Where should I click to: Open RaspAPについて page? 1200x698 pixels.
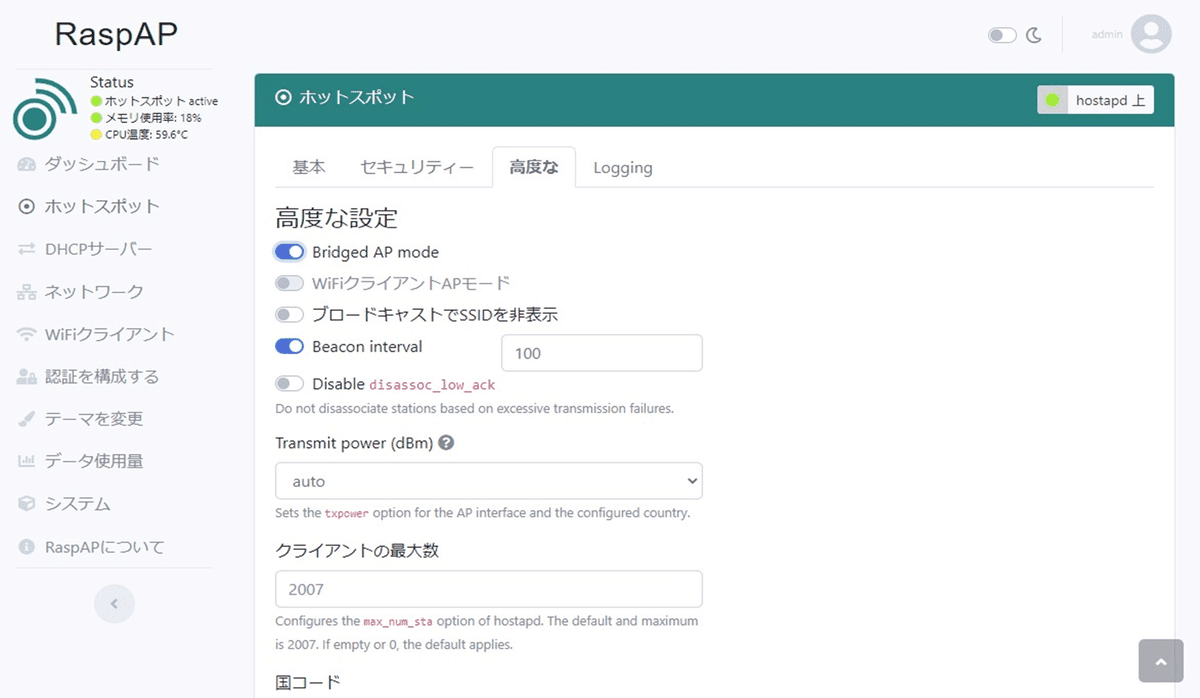coord(105,547)
